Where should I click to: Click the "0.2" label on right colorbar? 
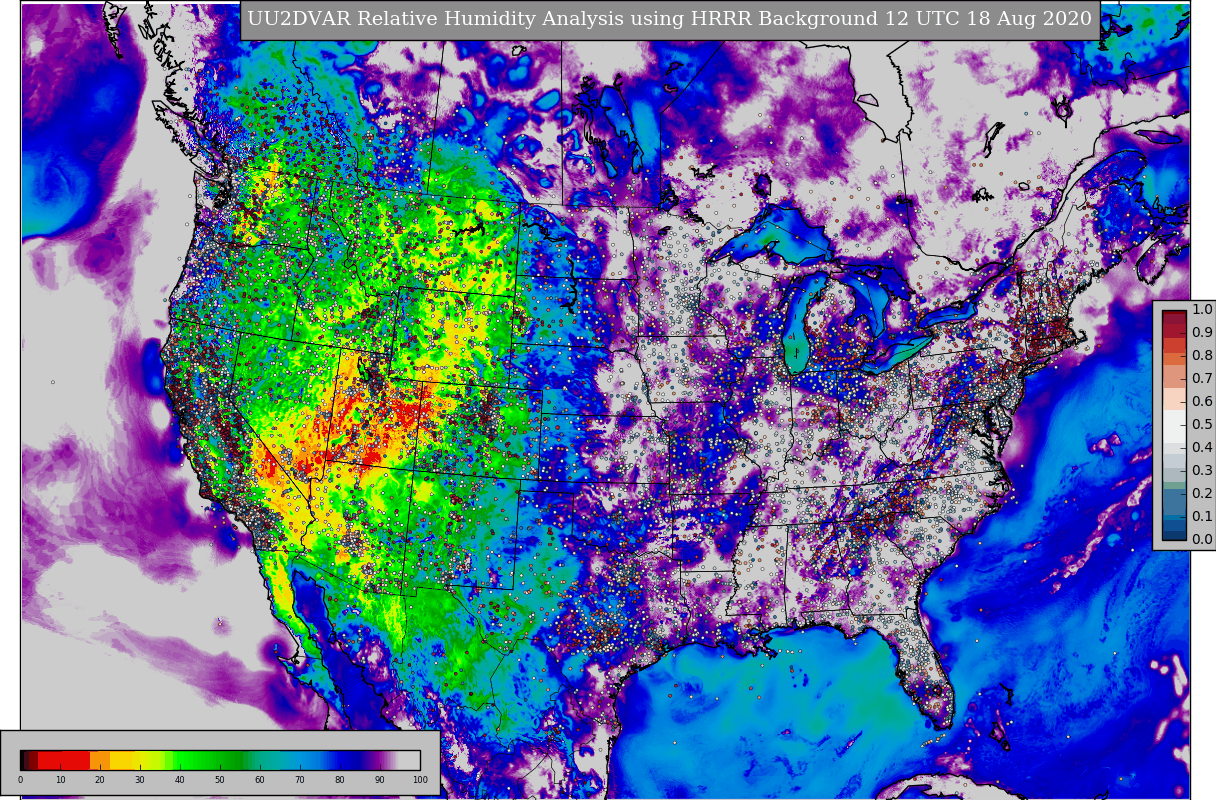[x=1201, y=493]
